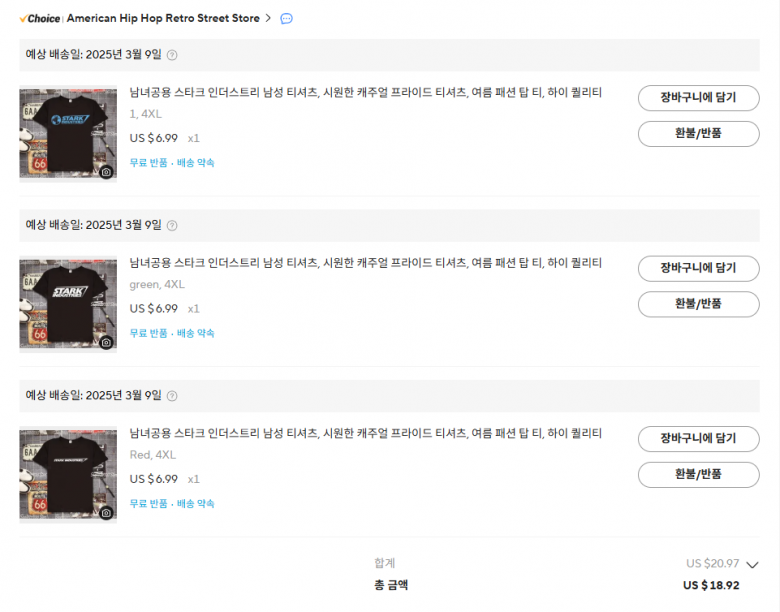This screenshot has height=612, width=780.
Task: Click help icon beside third delivery date
Action: click(172, 396)
